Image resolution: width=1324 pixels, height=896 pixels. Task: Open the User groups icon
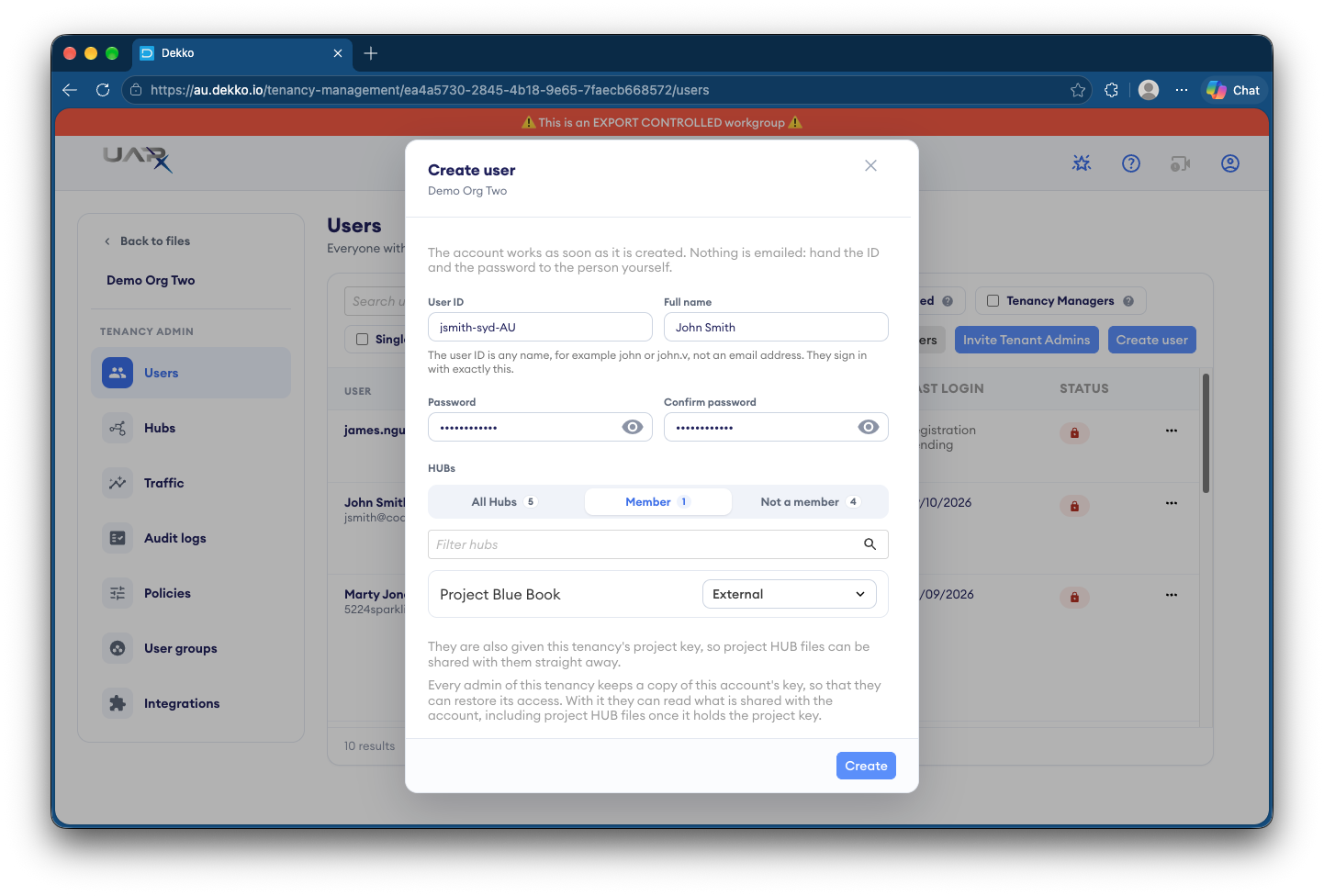point(118,648)
